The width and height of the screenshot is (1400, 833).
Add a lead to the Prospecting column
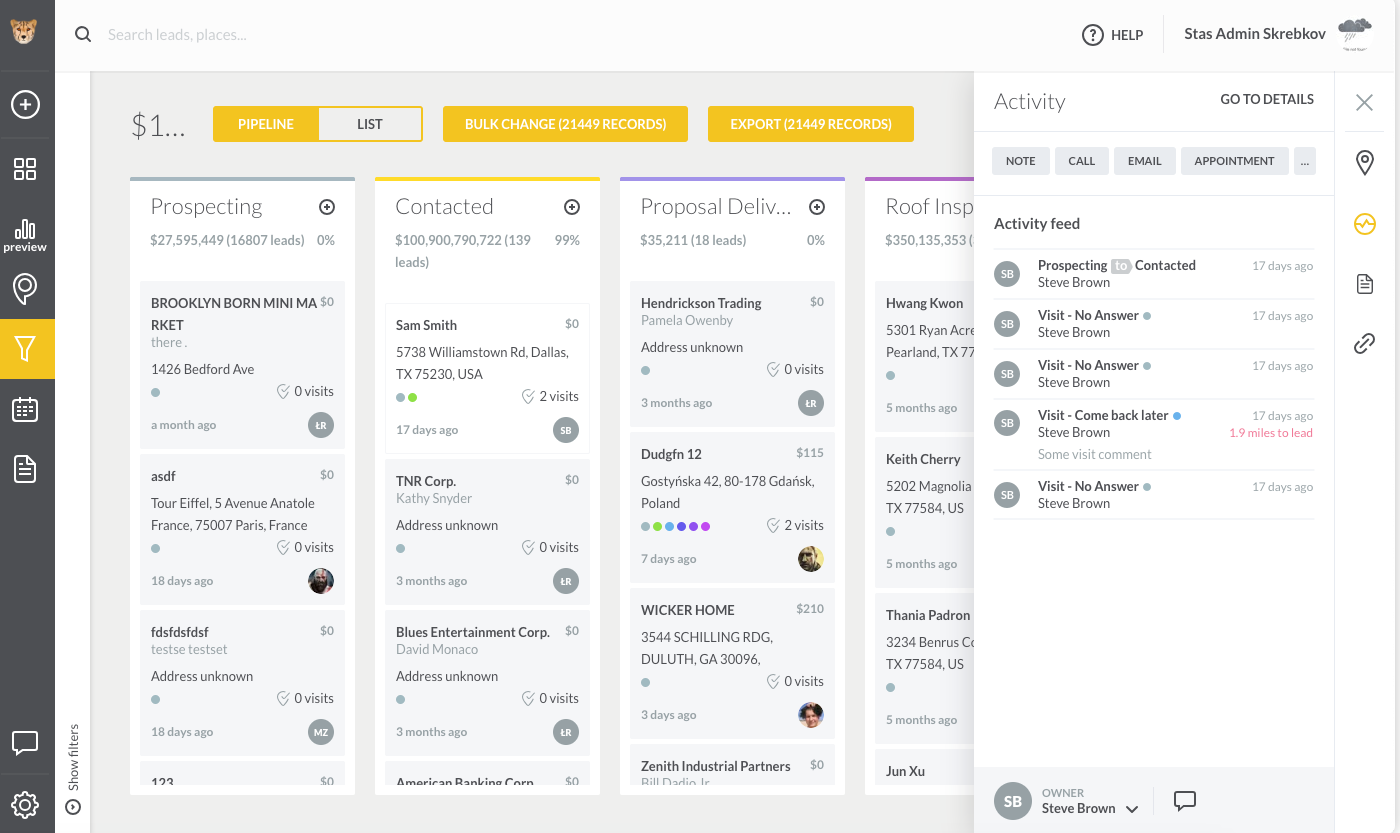pyautogui.click(x=327, y=207)
